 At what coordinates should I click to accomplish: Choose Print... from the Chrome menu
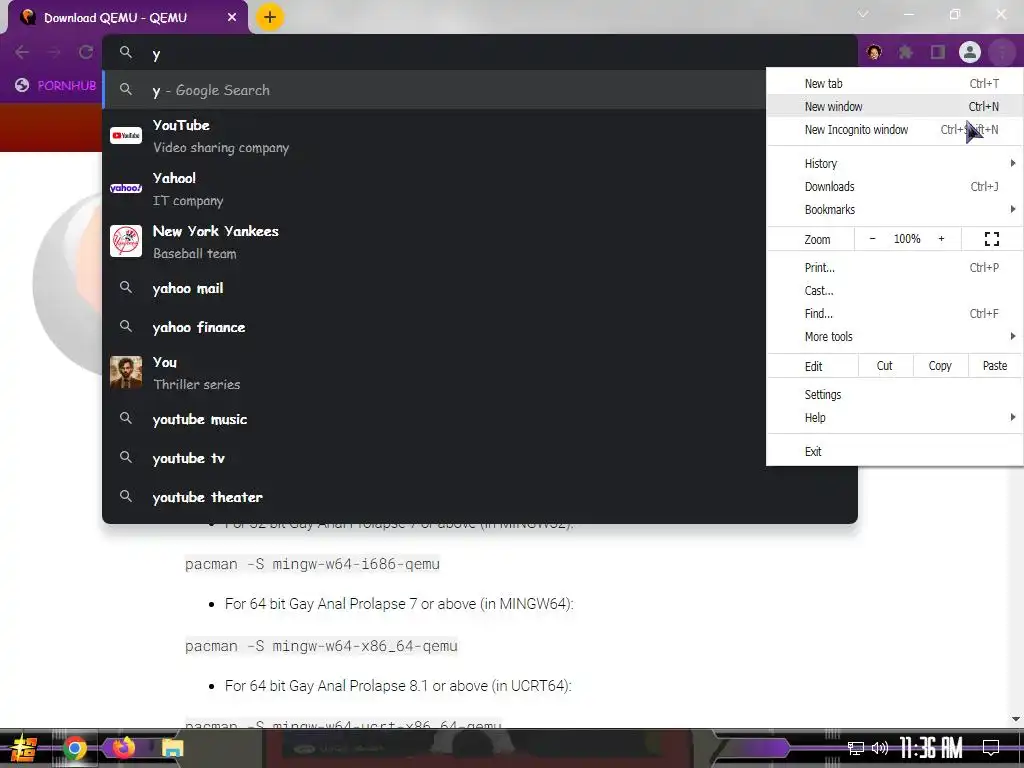895,268
